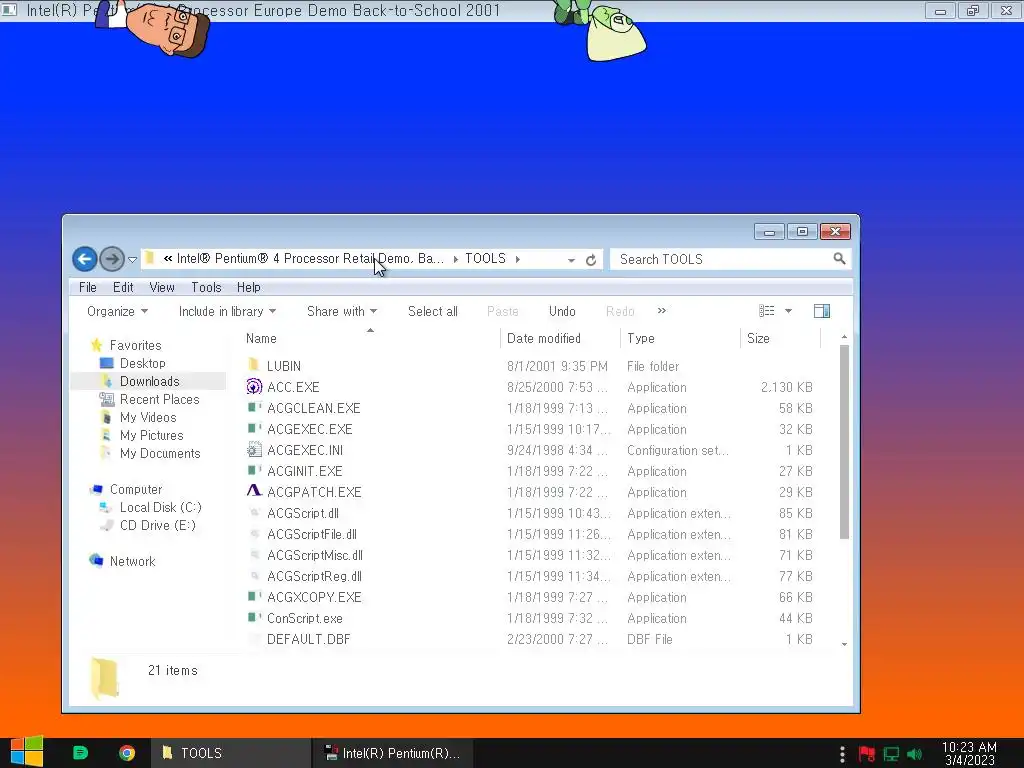Click the Undo toolbar button
The image size is (1024, 768).
(562, 312)
